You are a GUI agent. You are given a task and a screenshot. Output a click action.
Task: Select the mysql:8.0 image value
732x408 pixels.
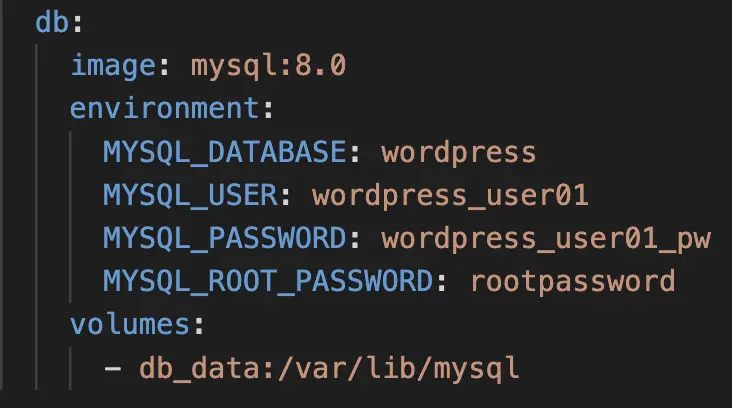point(268,65)
